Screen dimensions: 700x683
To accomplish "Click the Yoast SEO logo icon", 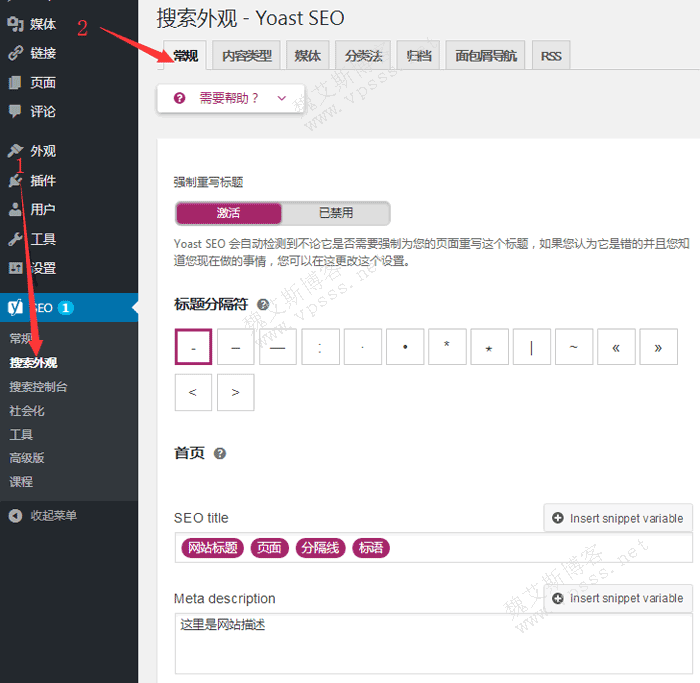I will click(17, 308).
